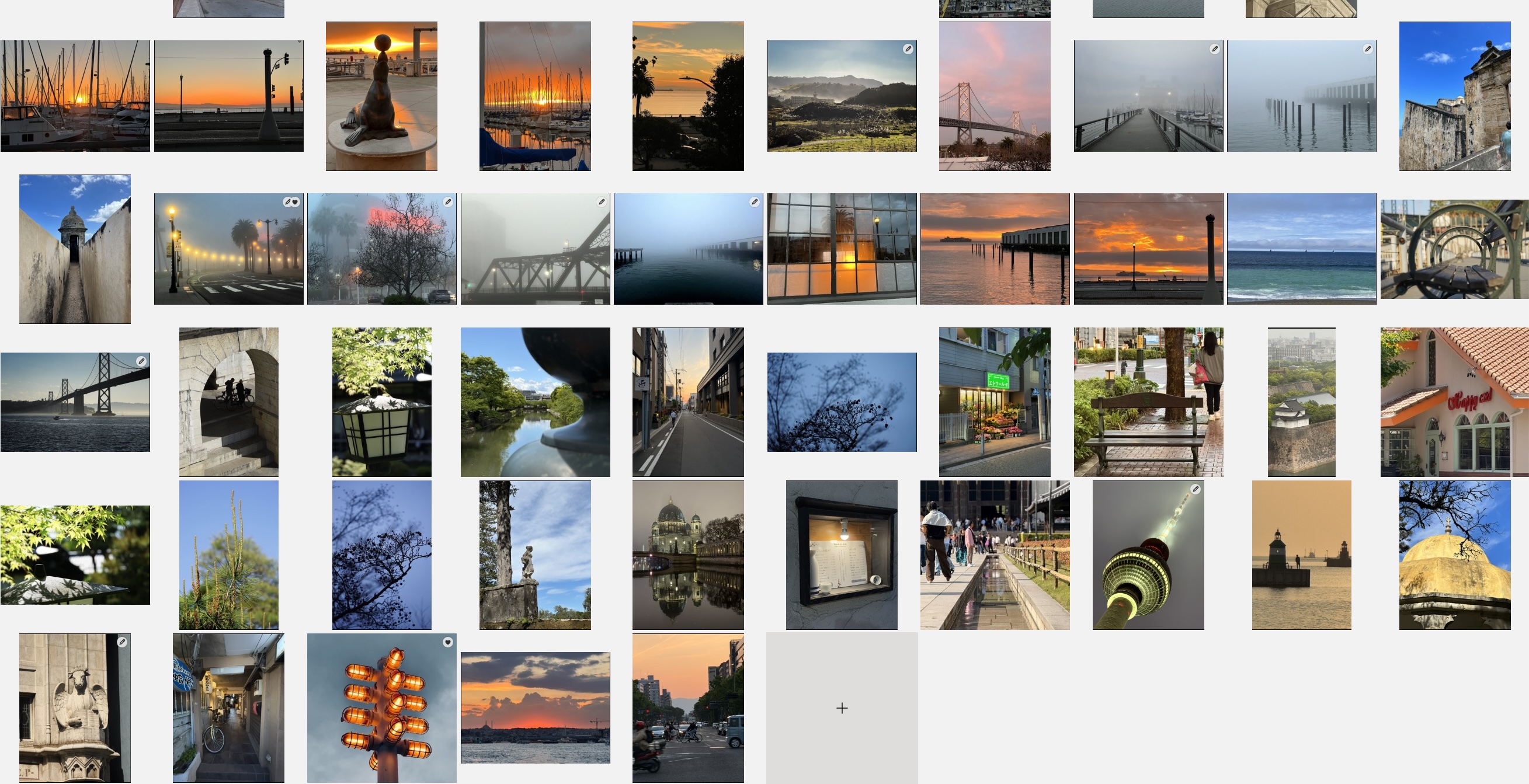Click the pencil badge on coastal hills photo
The image size is (1529, 784).
[908, 49]
